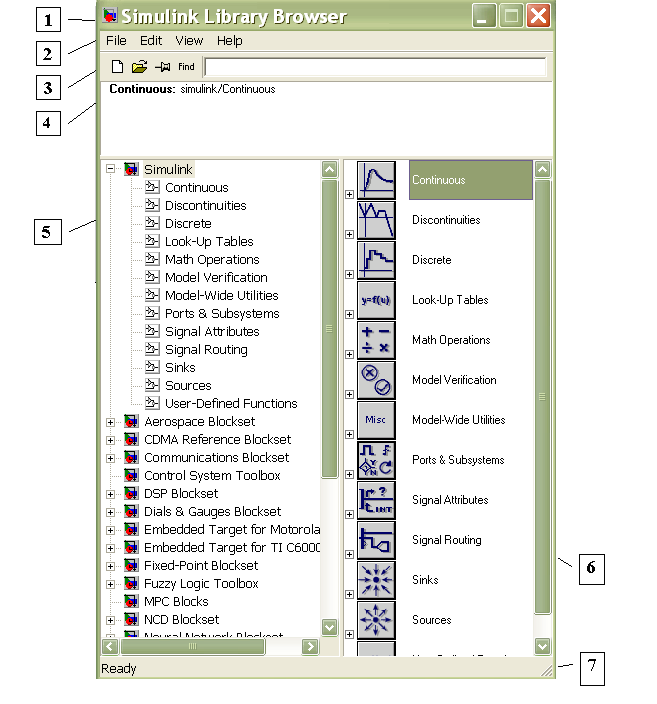The image size is (657, 704).
Task: Select Math Operations in library tree
Action: pyautogui.click(x=212, y=260)
